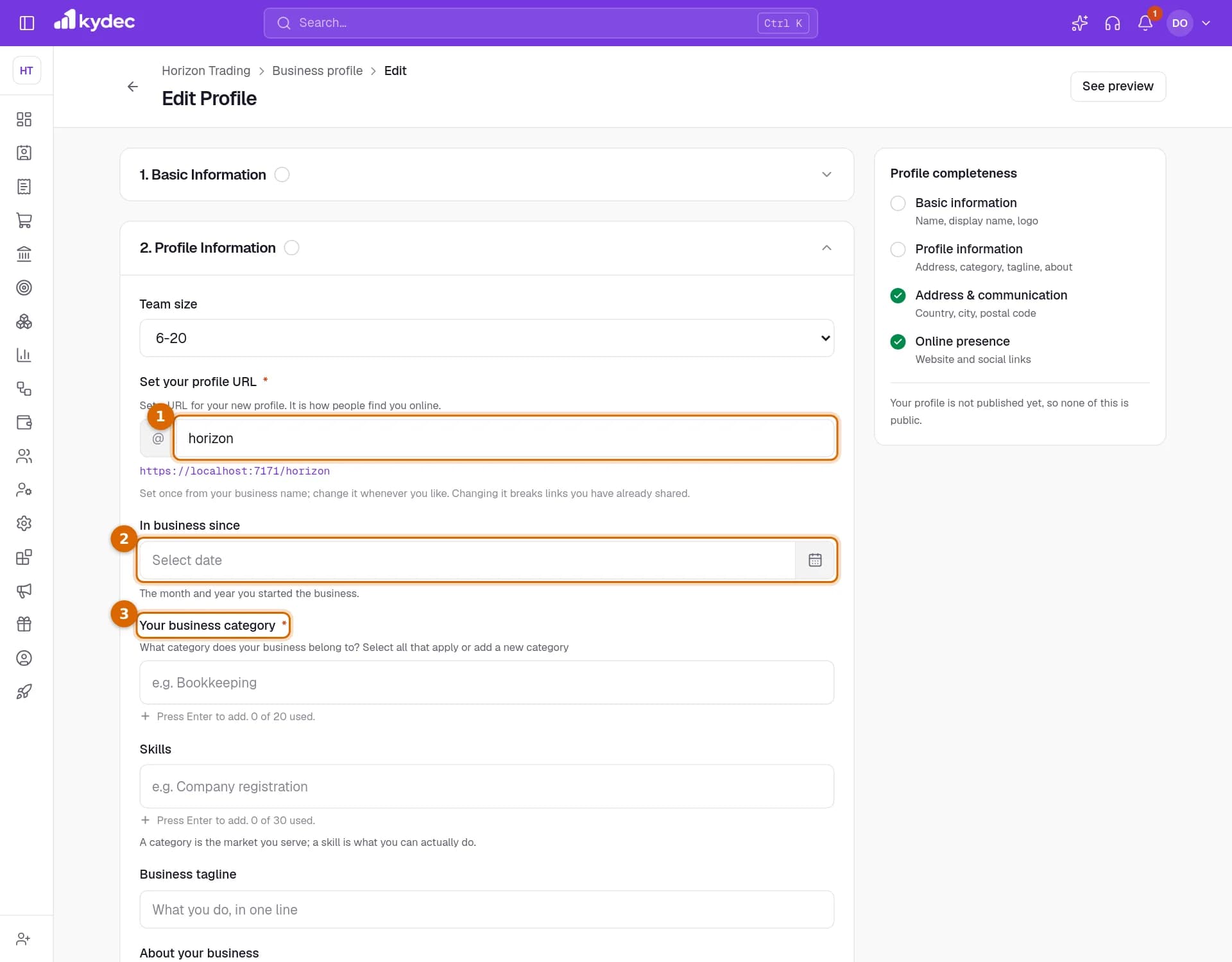Go back using the left arrow

coord(132,87)
